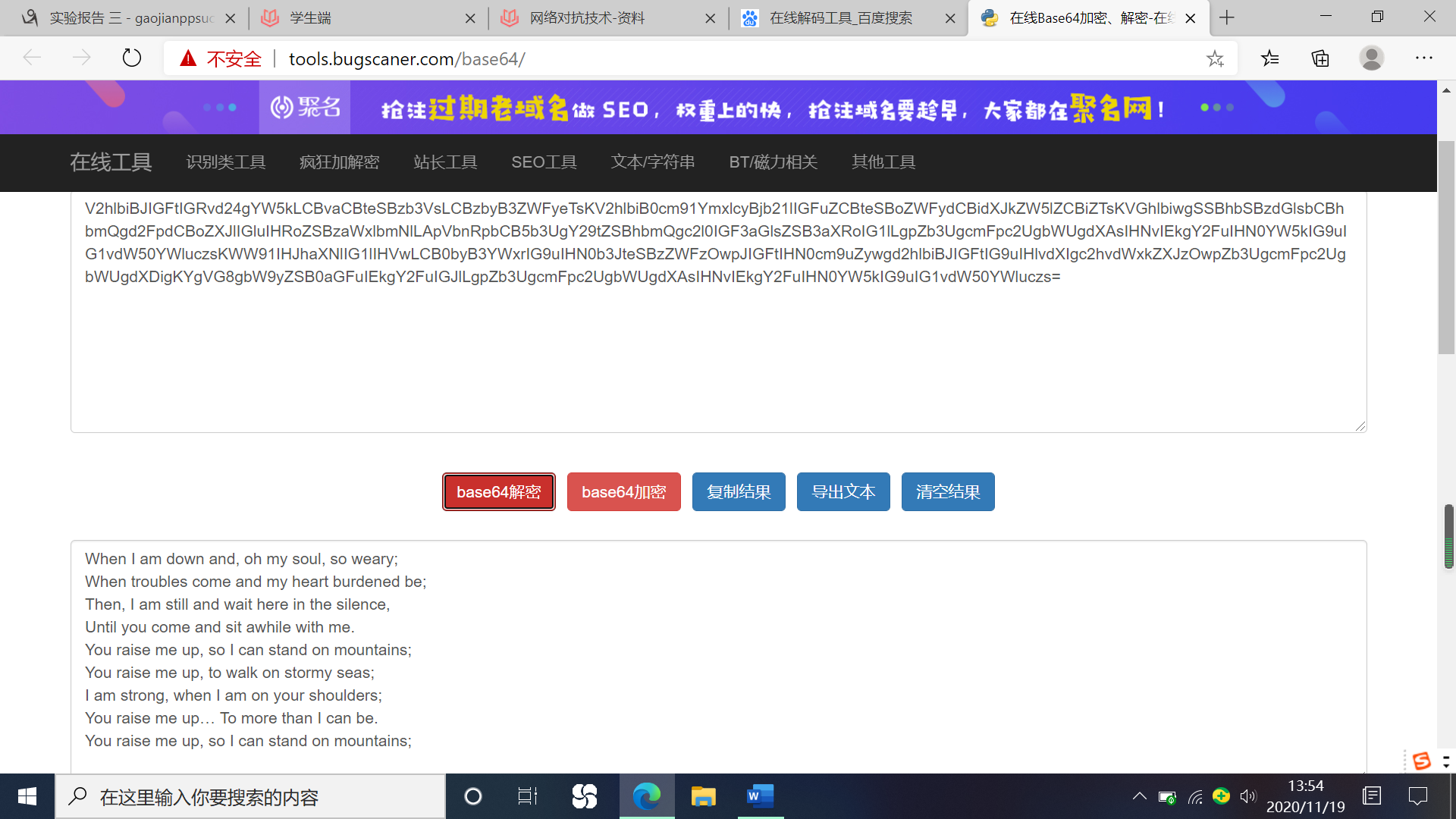
Task: Open the SEO工具 navigation menu
Action: point(544,162)
